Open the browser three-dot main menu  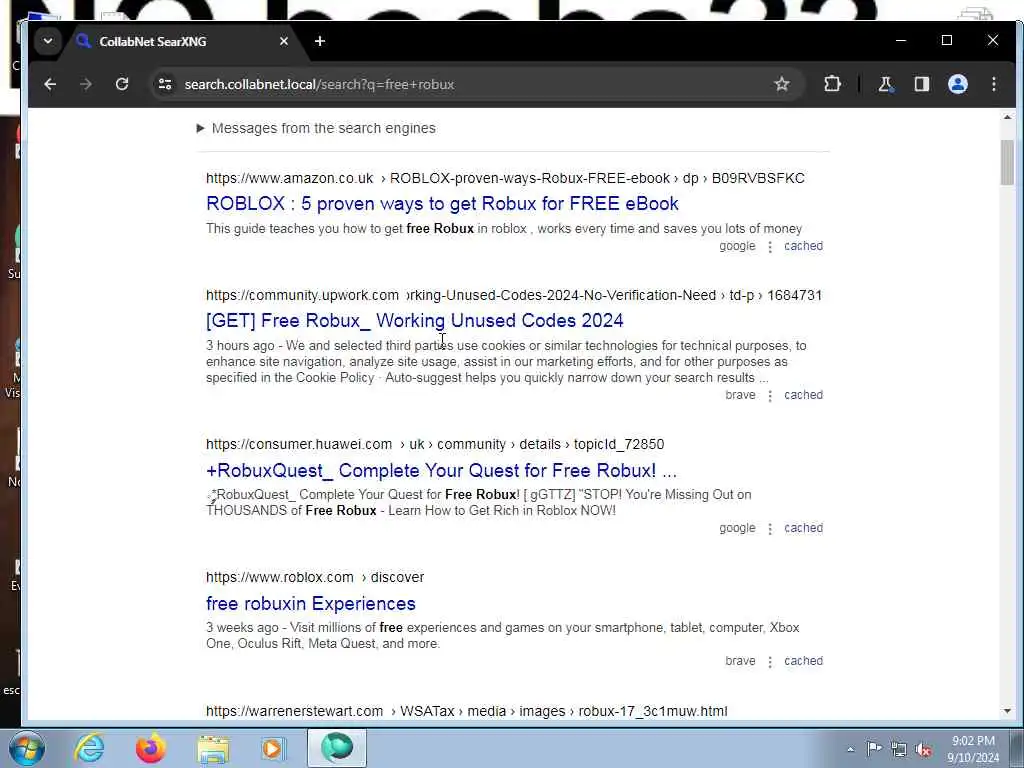point(994,84)
